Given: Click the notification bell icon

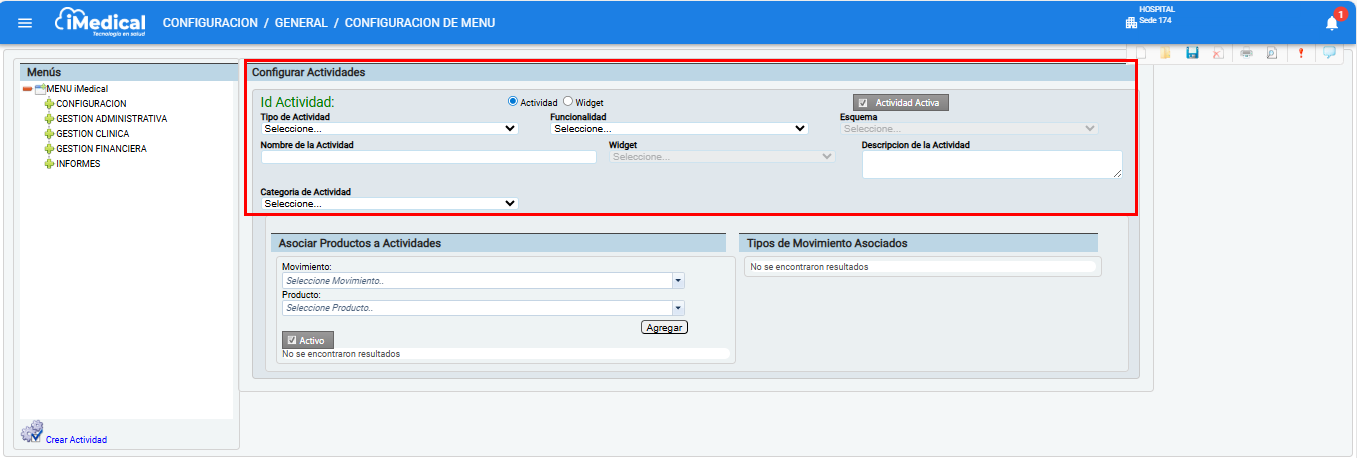Looking at the screenshot, I should click(1331, 23).
